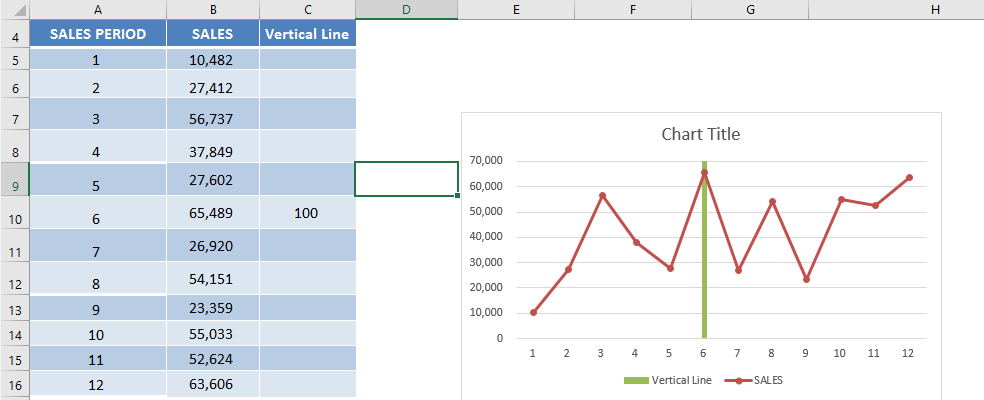Select column A header
This screenshot has height=400, width=984.
98,9
